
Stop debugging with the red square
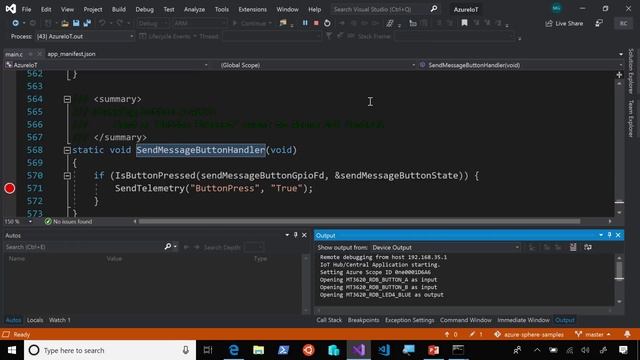[x=316, y=23]
